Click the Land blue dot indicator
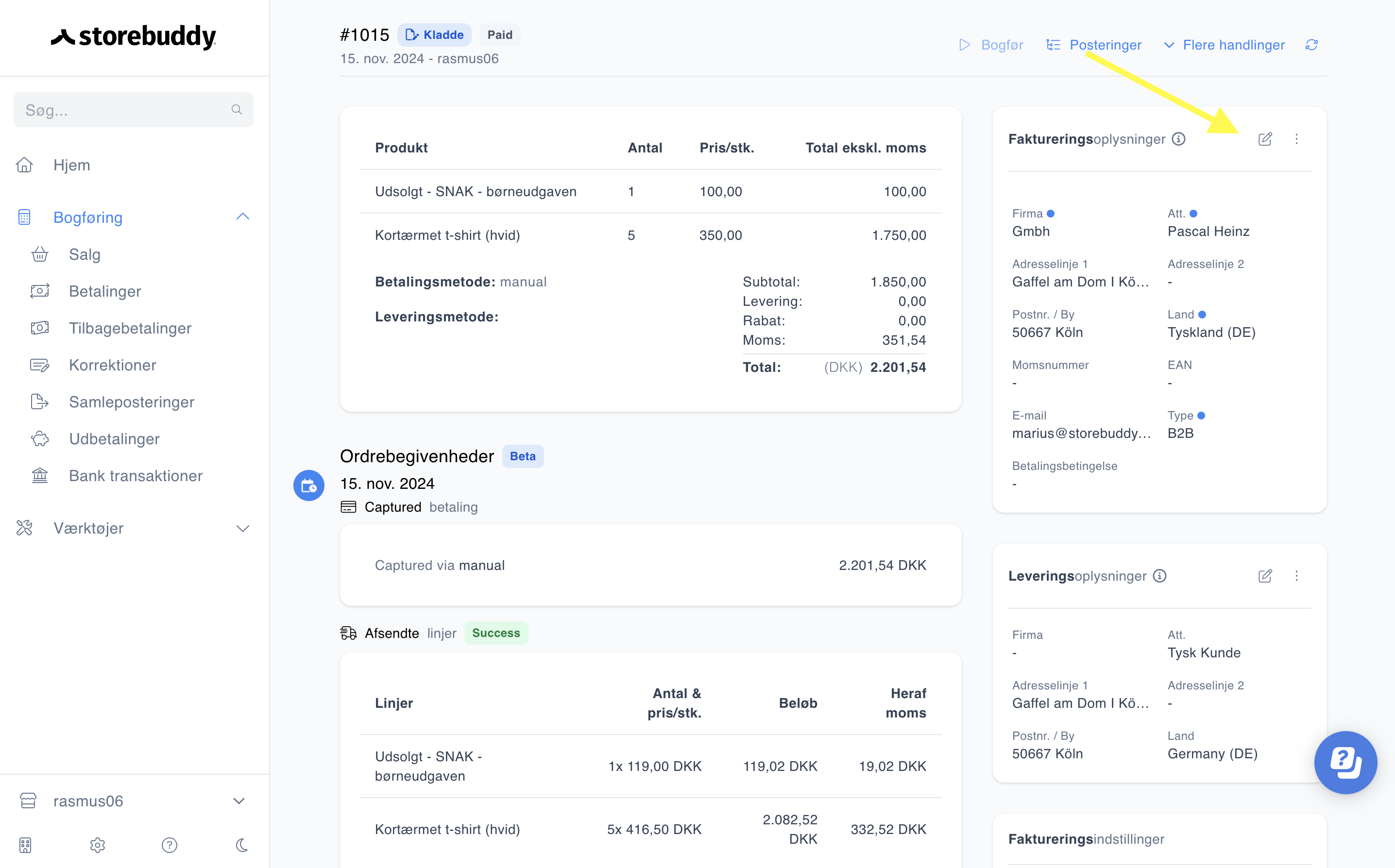 click(1202, 315)
